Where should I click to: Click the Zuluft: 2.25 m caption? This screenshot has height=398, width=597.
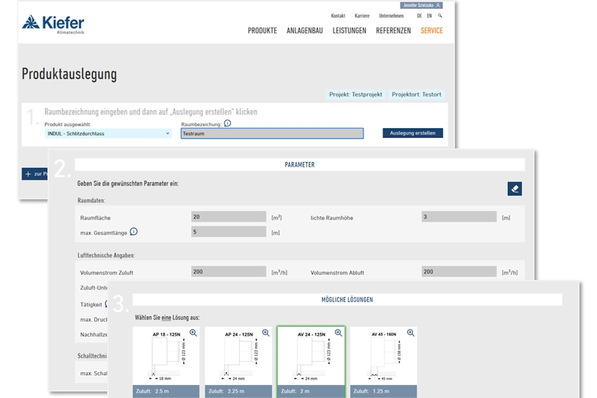pyautogui.click(x=238, y=391)
